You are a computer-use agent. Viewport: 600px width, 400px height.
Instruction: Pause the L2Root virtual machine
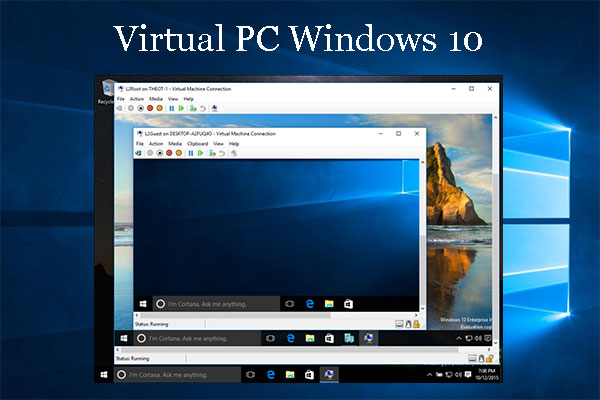(172, 108)
